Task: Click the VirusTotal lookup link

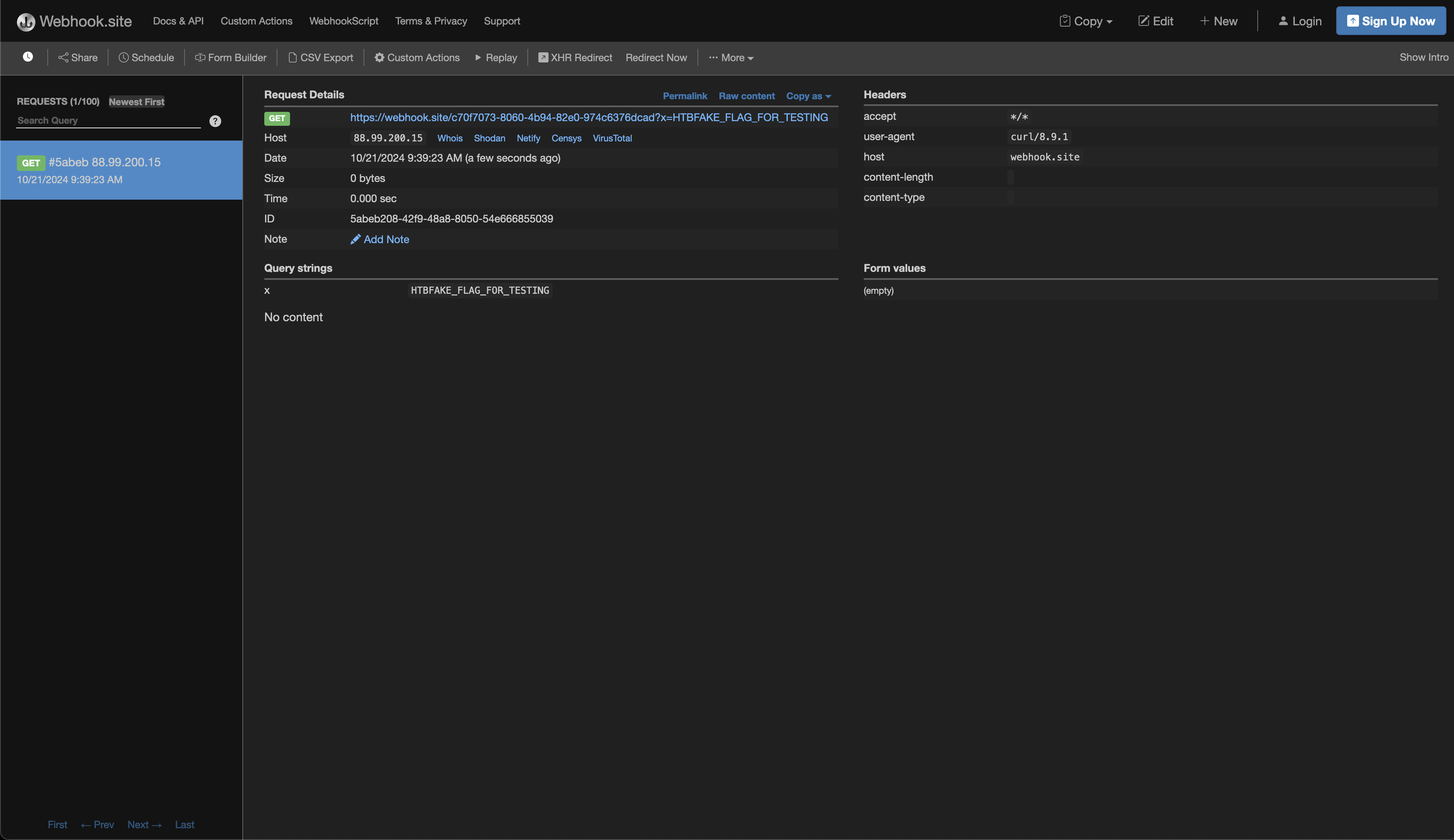Action: coord(612,138)
